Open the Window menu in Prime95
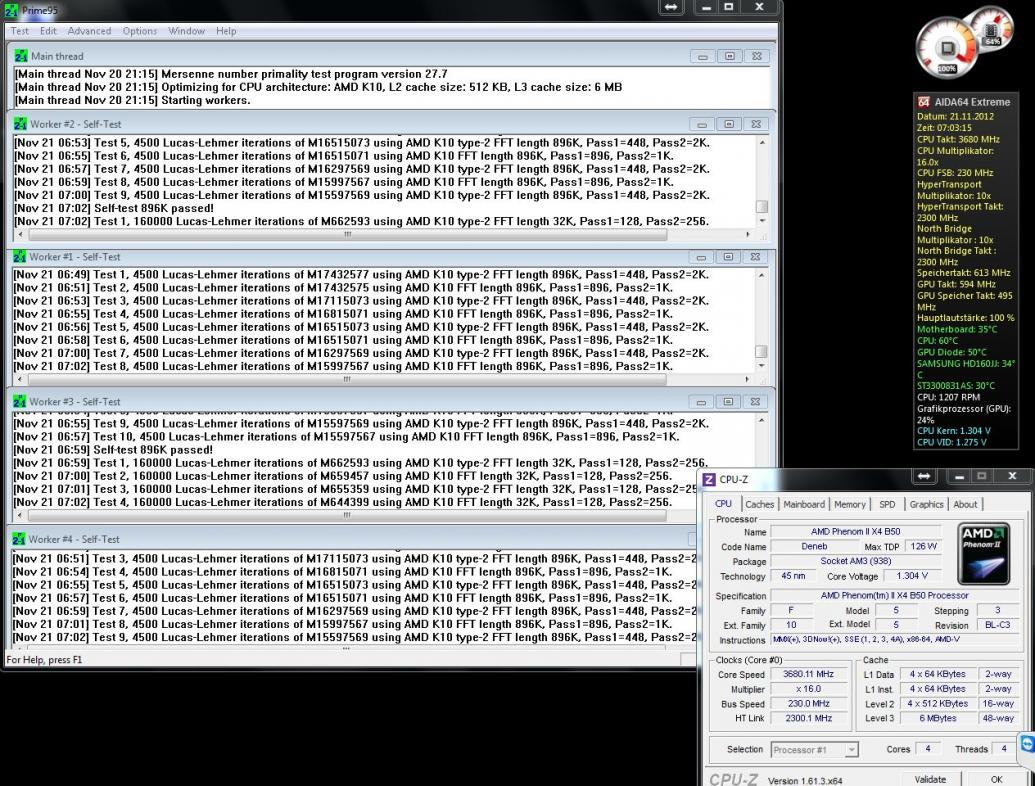 [x=186, y=31]
